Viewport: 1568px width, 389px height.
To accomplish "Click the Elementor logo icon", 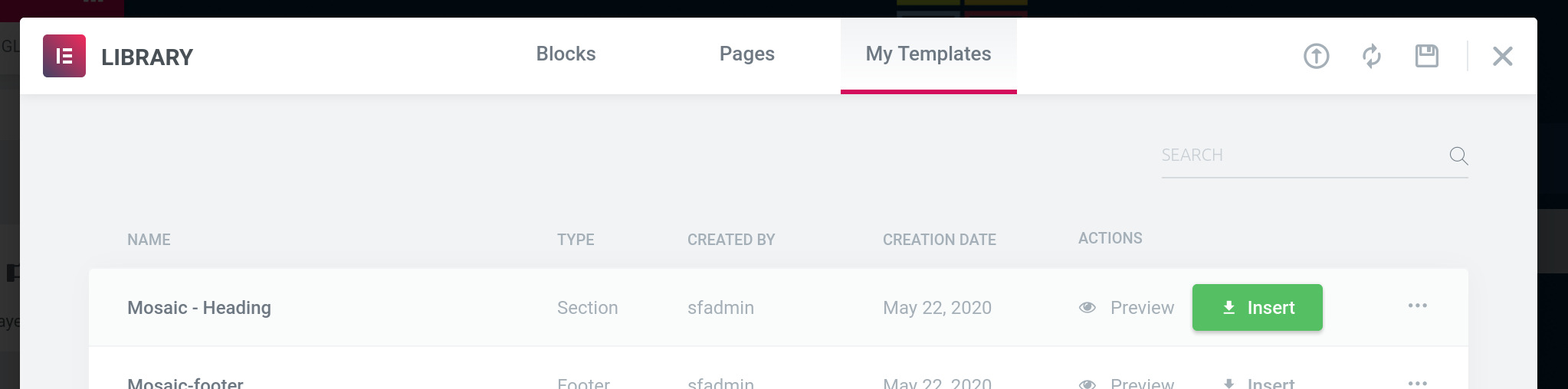I will coord(64,56).
